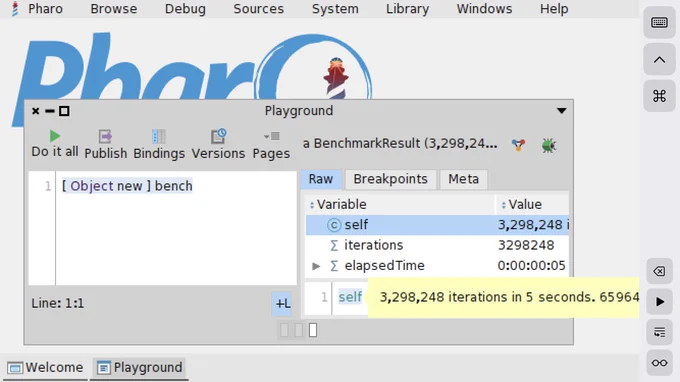Open the Help menu
This screenshot has height=382, width=680.
point(554,9)
